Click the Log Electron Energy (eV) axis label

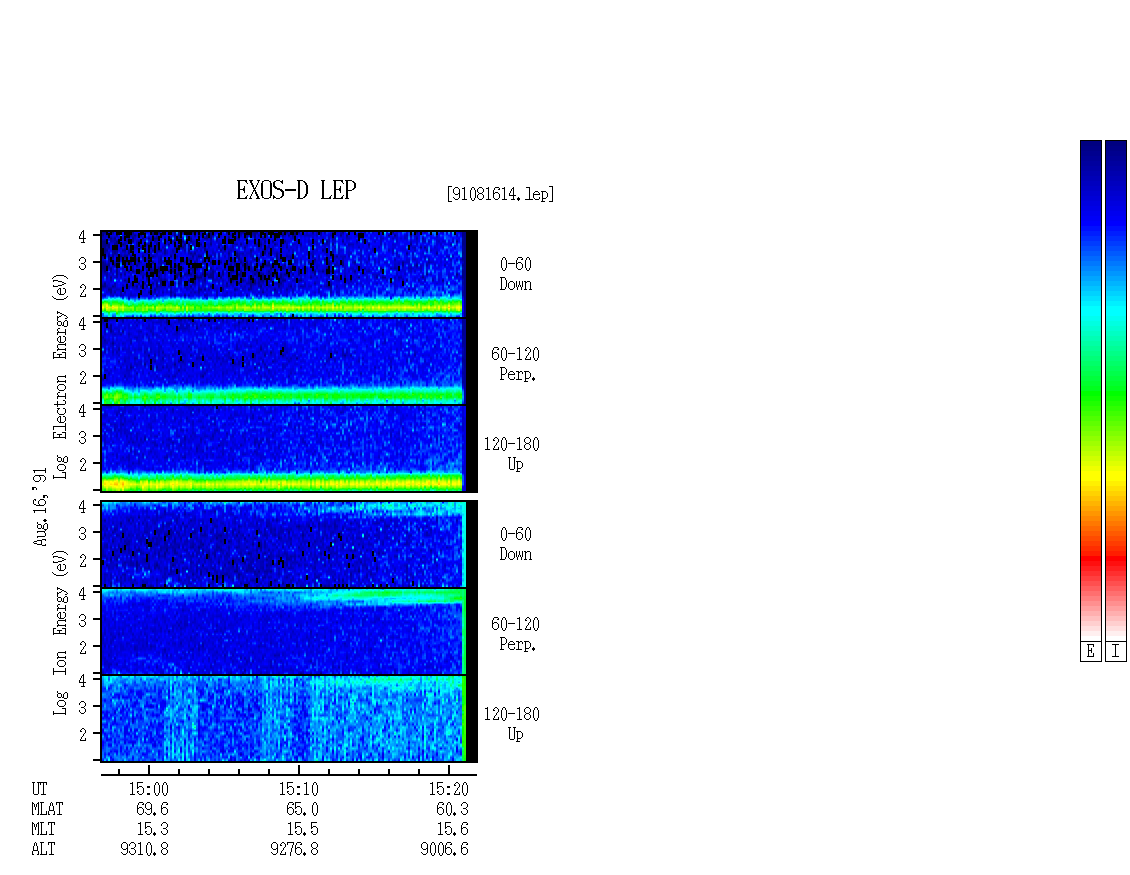[60, 376]
